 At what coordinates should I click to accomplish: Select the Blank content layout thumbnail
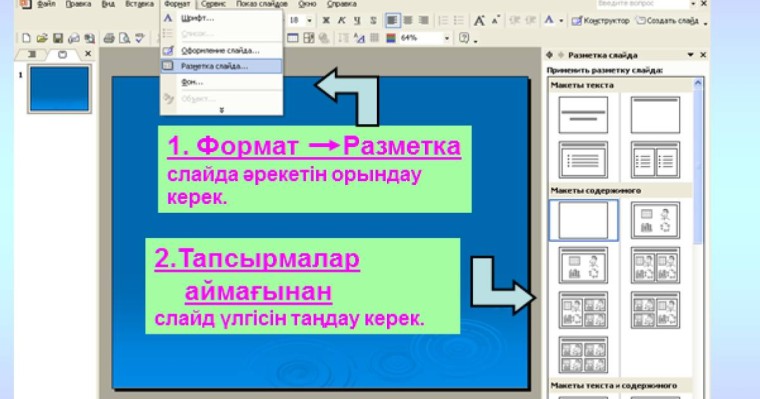click(x=583, y=221)
